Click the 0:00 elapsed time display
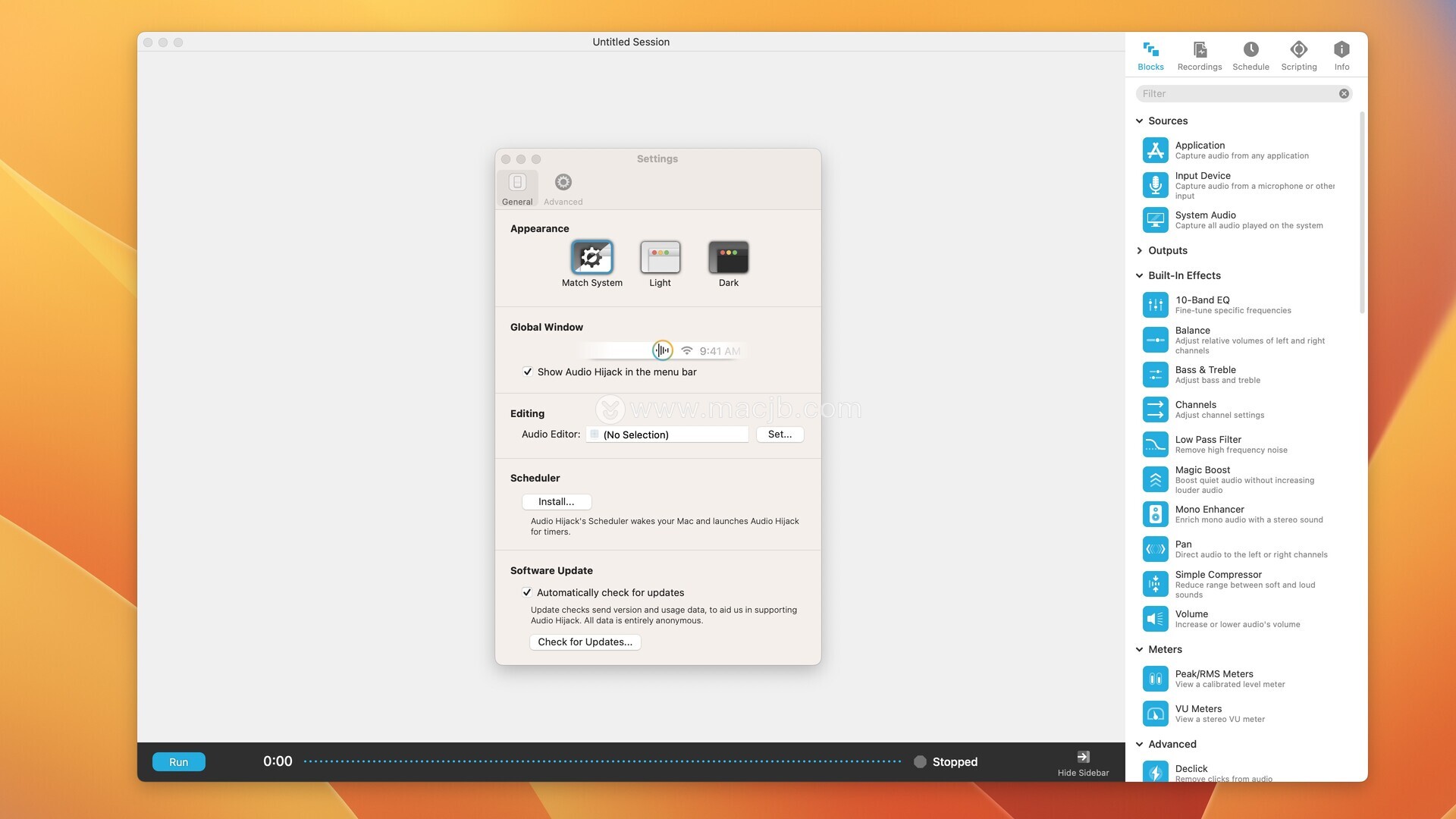The height and width of the screenshot is (819, 1456). (x=278, y=761)
